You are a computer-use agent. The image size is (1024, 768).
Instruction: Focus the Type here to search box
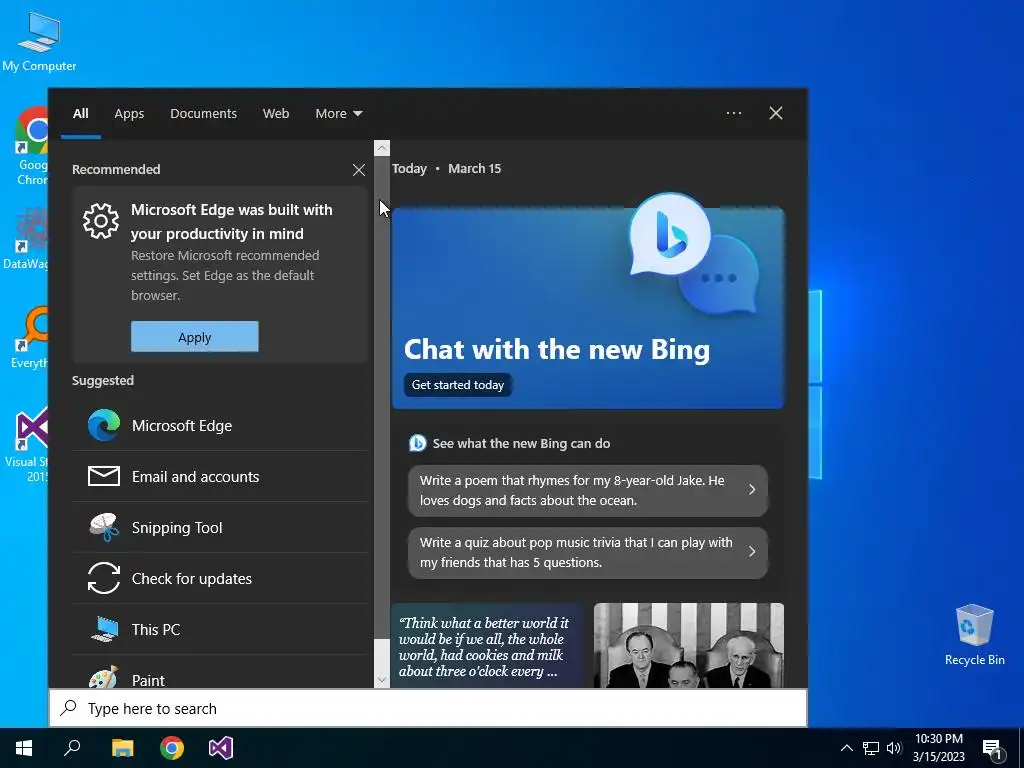tap(428, 709)
